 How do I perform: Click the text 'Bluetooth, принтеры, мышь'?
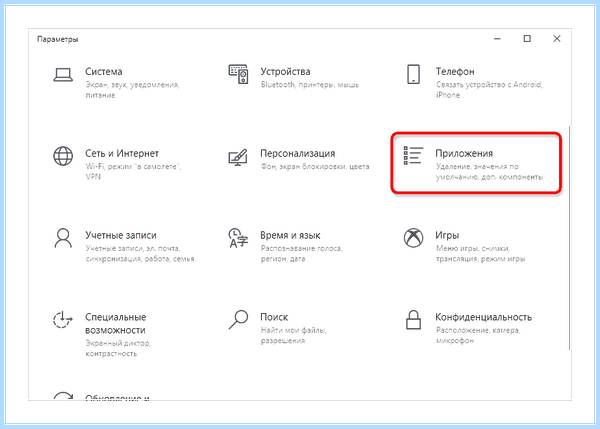pos(310,85)
